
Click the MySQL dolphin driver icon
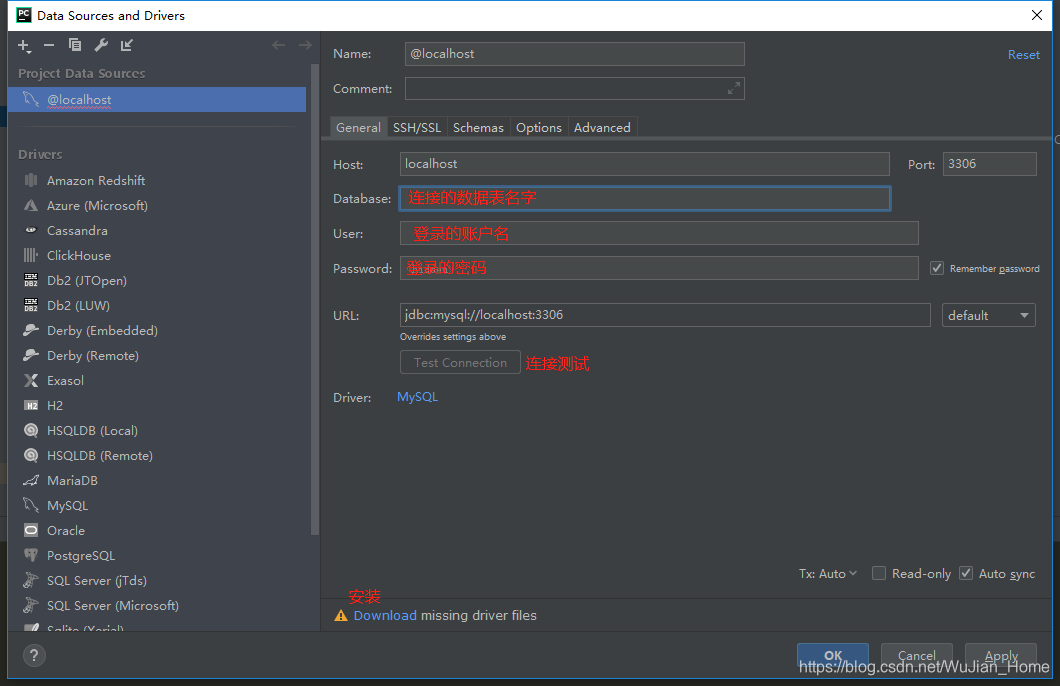click(x=31, y=506)
